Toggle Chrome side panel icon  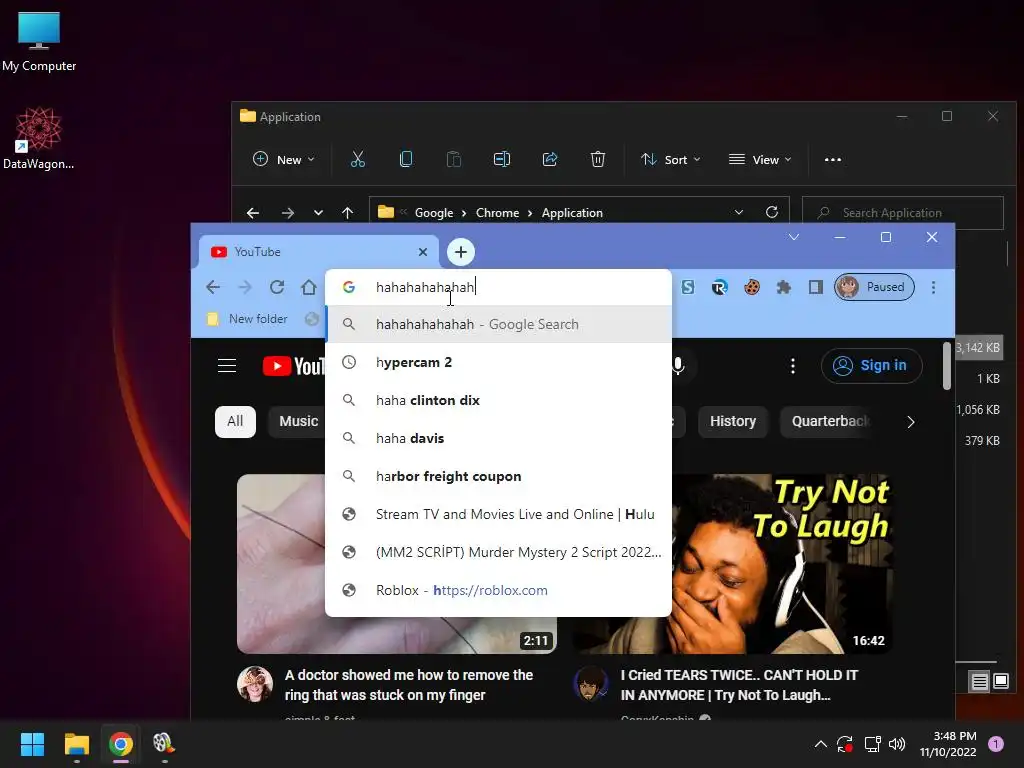click(816, 287)
